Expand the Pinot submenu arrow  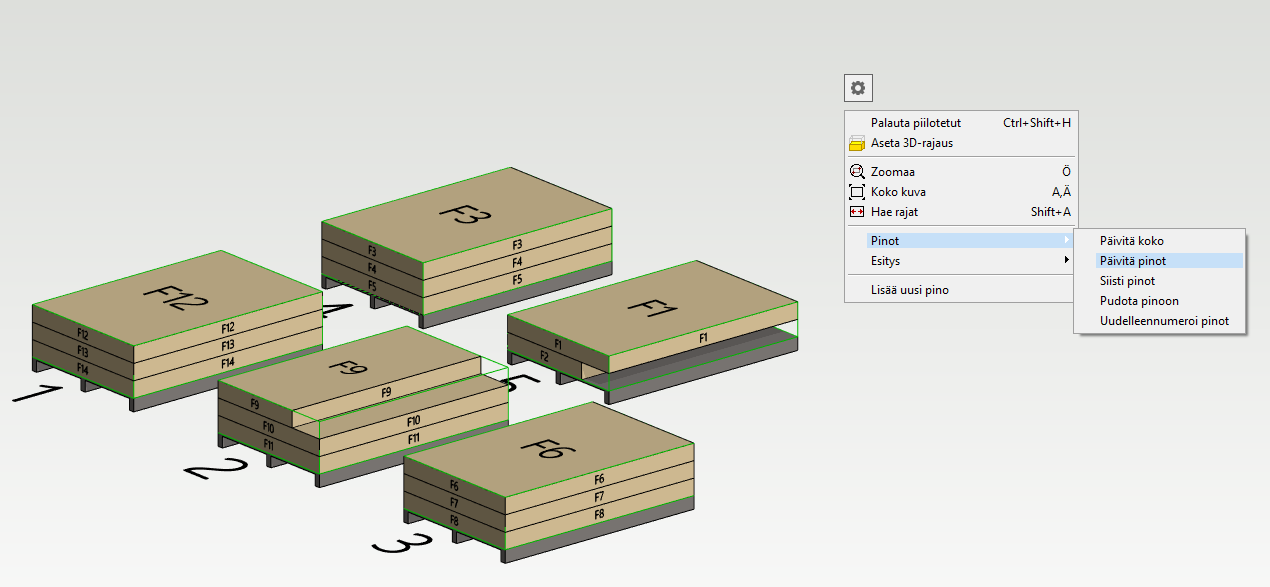pyautogui.click(x=1066, y=241)
